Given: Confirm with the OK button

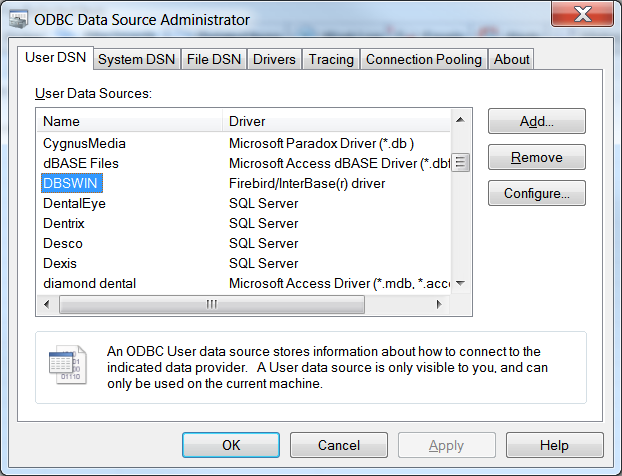Looking at the screenshot, I should (231, 445).
